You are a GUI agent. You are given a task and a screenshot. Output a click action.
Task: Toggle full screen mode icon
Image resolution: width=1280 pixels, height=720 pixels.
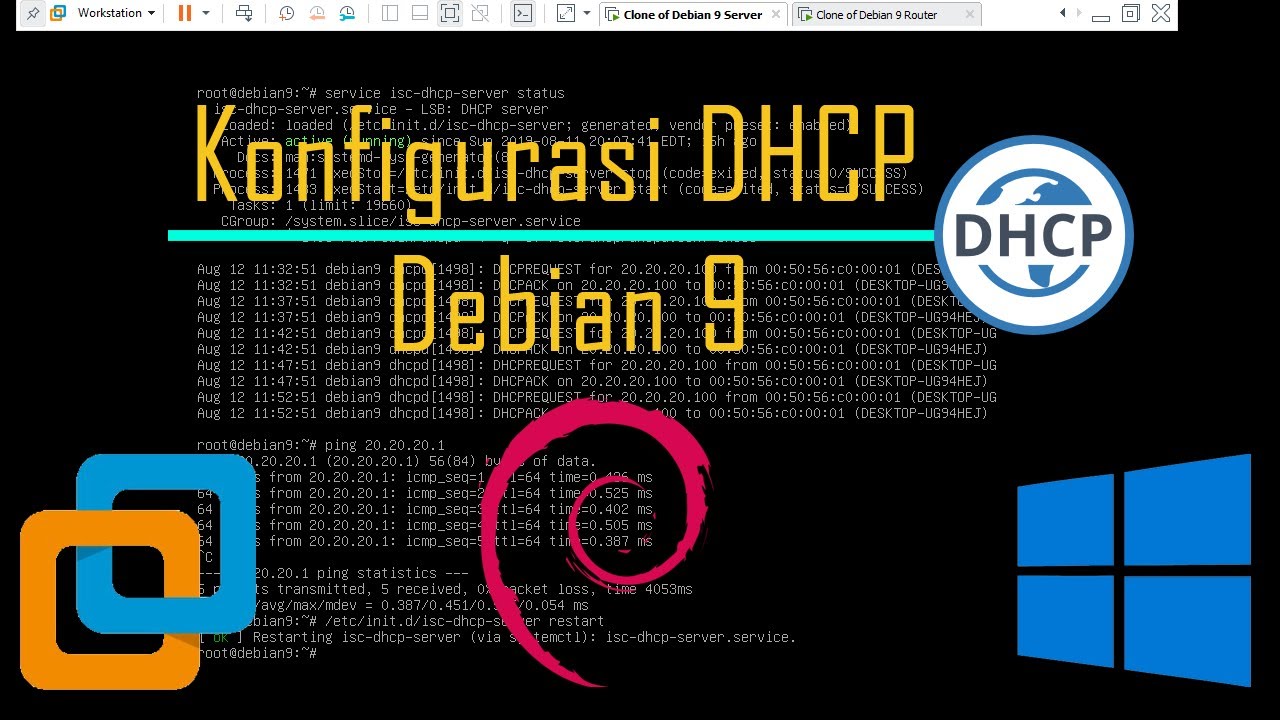pos(450,14)
